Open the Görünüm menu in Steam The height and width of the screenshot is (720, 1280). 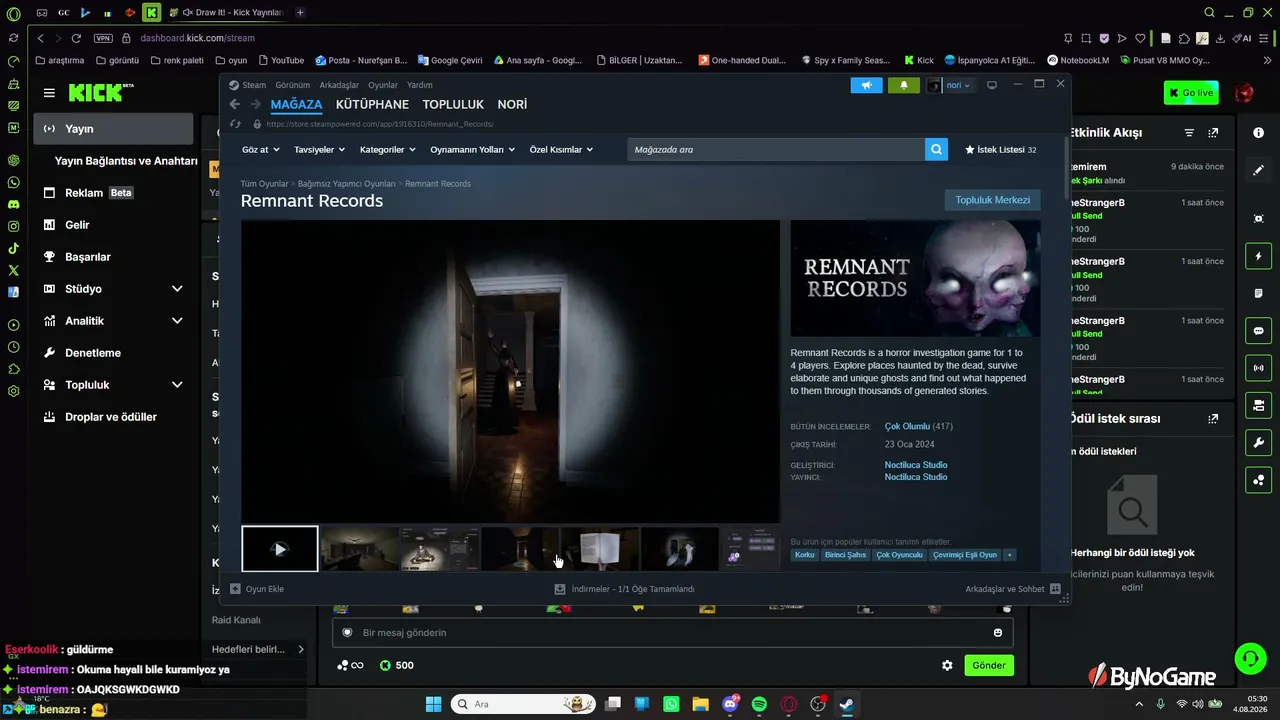(x=293, y=85)
